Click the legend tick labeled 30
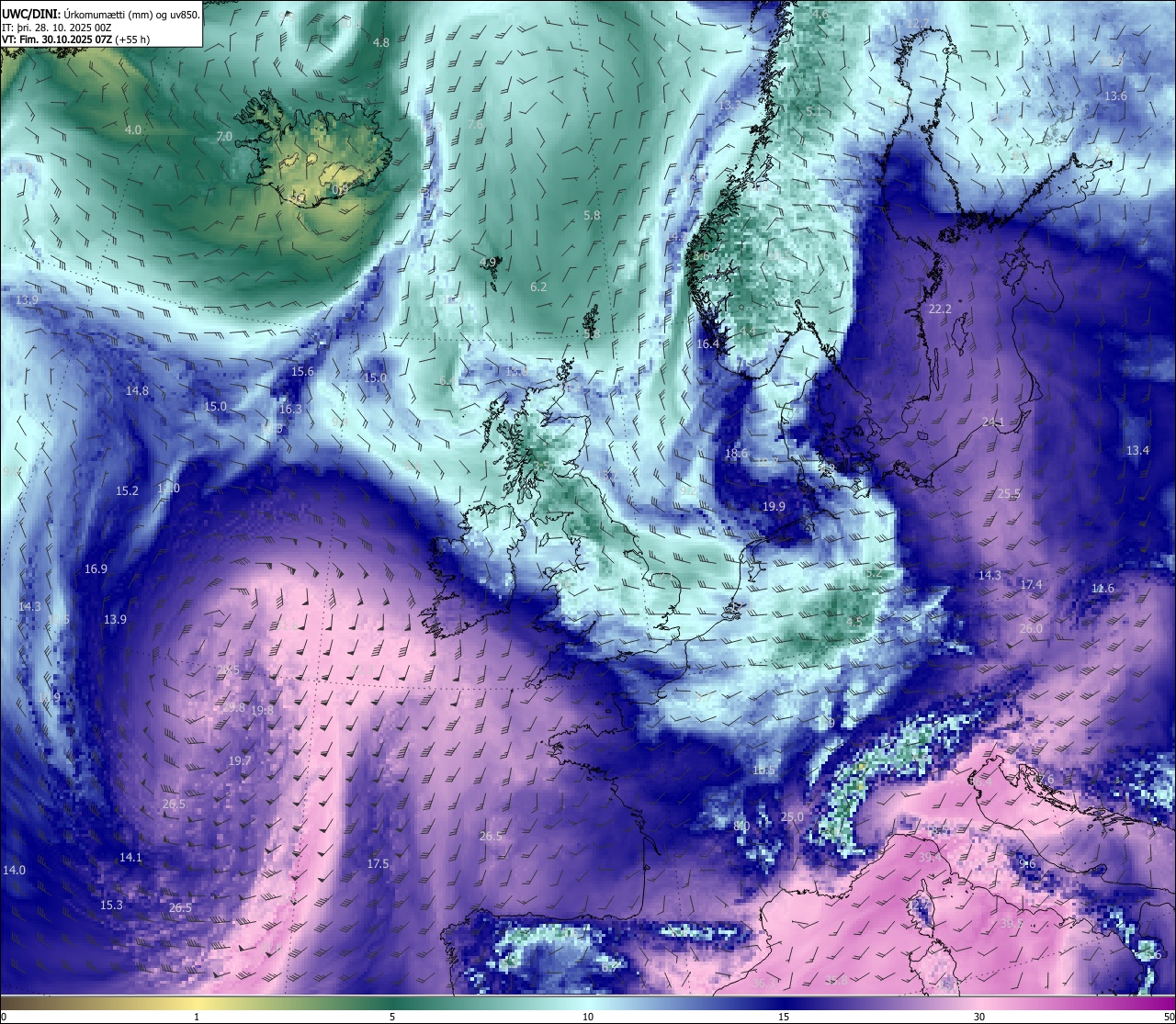This screenshot has width=1176, height=1024. click(x=979, y=1017)
